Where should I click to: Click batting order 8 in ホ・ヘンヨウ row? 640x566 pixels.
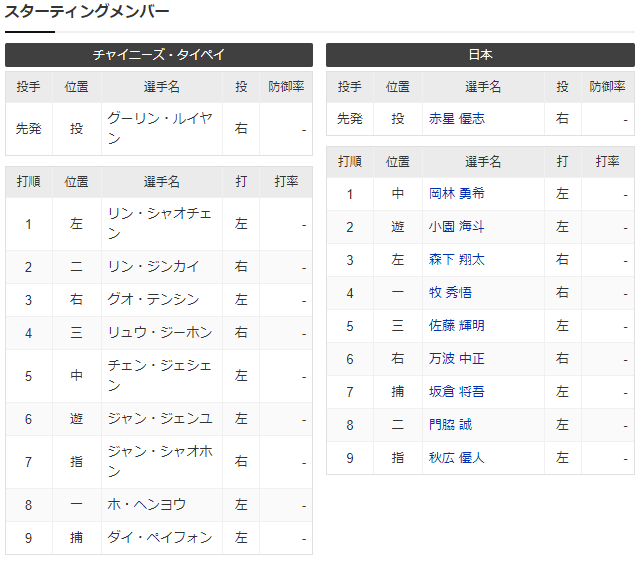point(28,505)
